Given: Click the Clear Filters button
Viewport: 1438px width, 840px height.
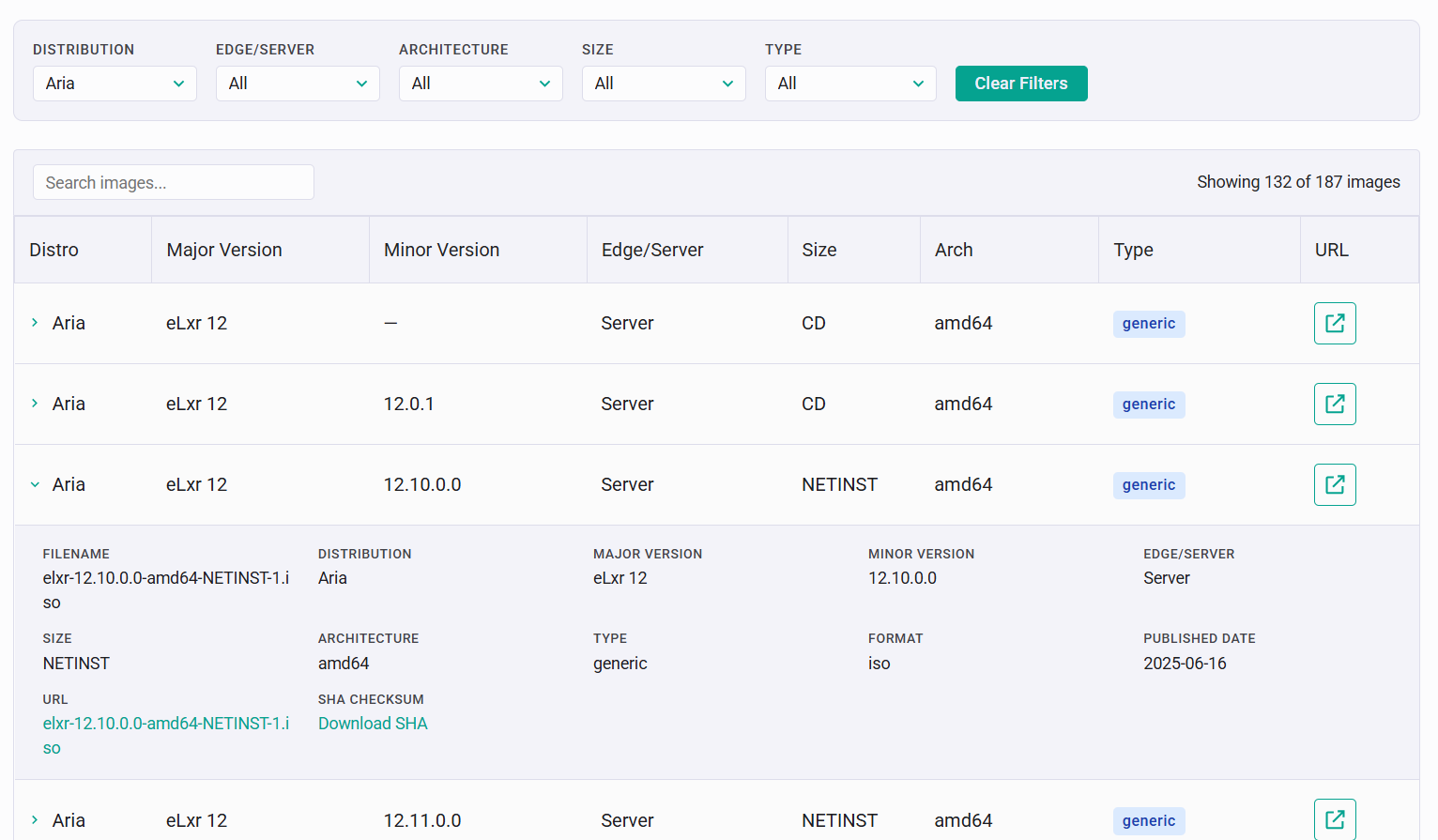Looking at the screenshot, I should click(1021, 84).
